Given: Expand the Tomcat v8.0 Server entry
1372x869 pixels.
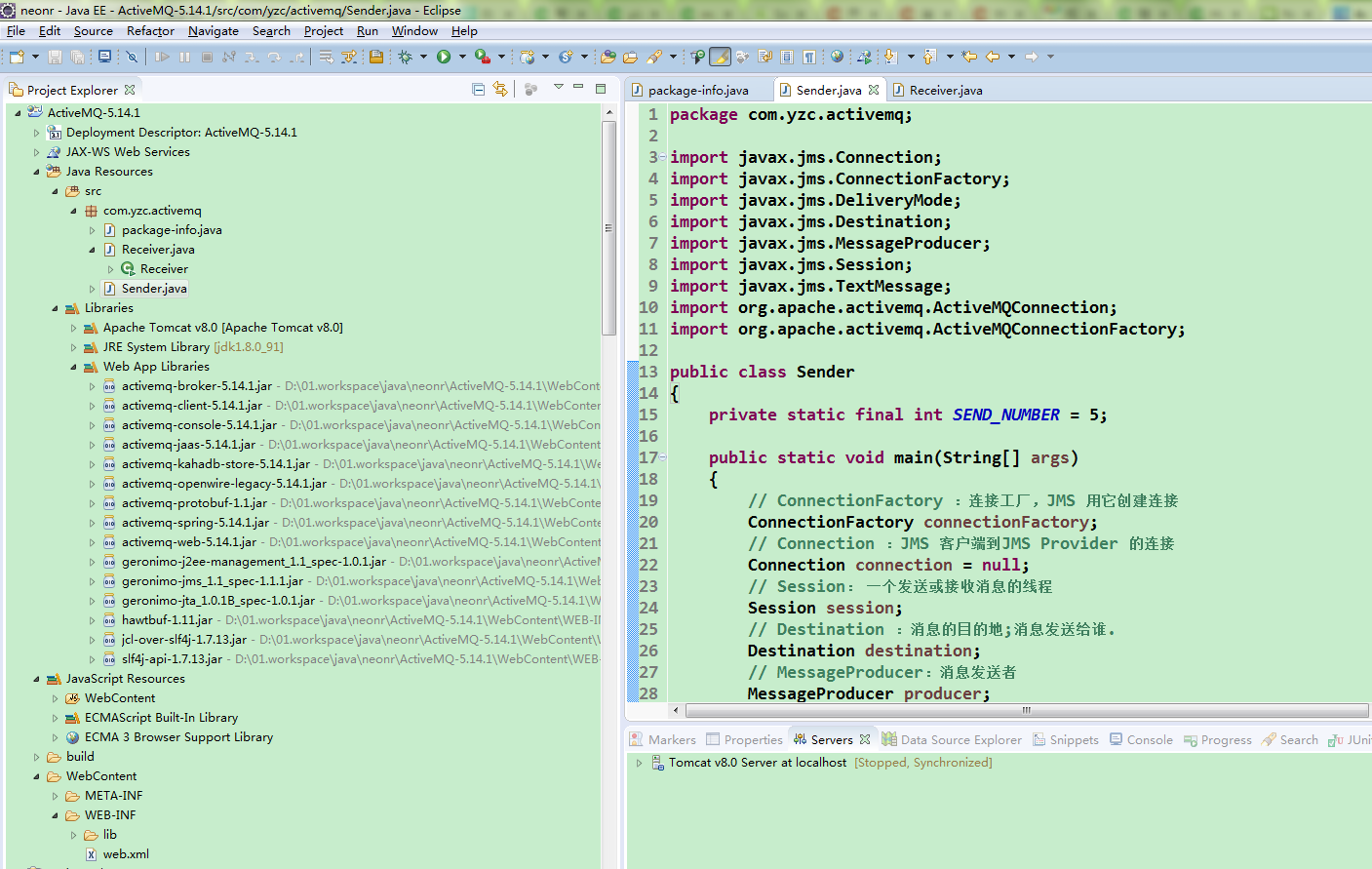Looking at the screenshot, I should pyautogui.click(x=640, y=763).
